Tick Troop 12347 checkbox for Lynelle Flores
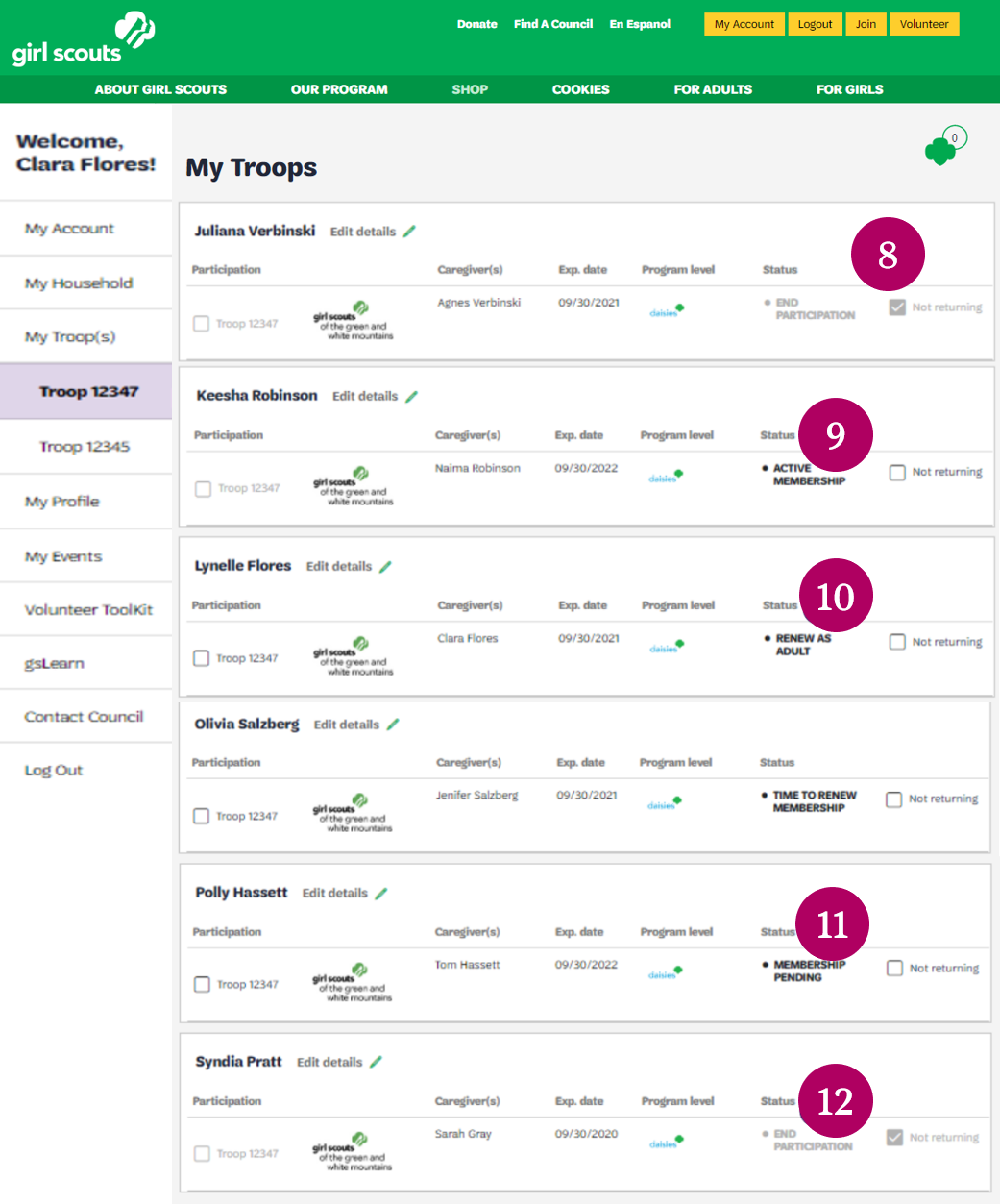1000x1204 pixels. point(201,658)
